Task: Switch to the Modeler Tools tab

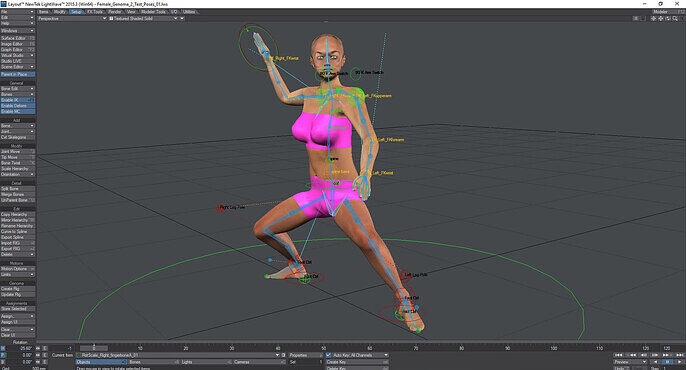Action: pyautogui.click(x=154, y=12)
